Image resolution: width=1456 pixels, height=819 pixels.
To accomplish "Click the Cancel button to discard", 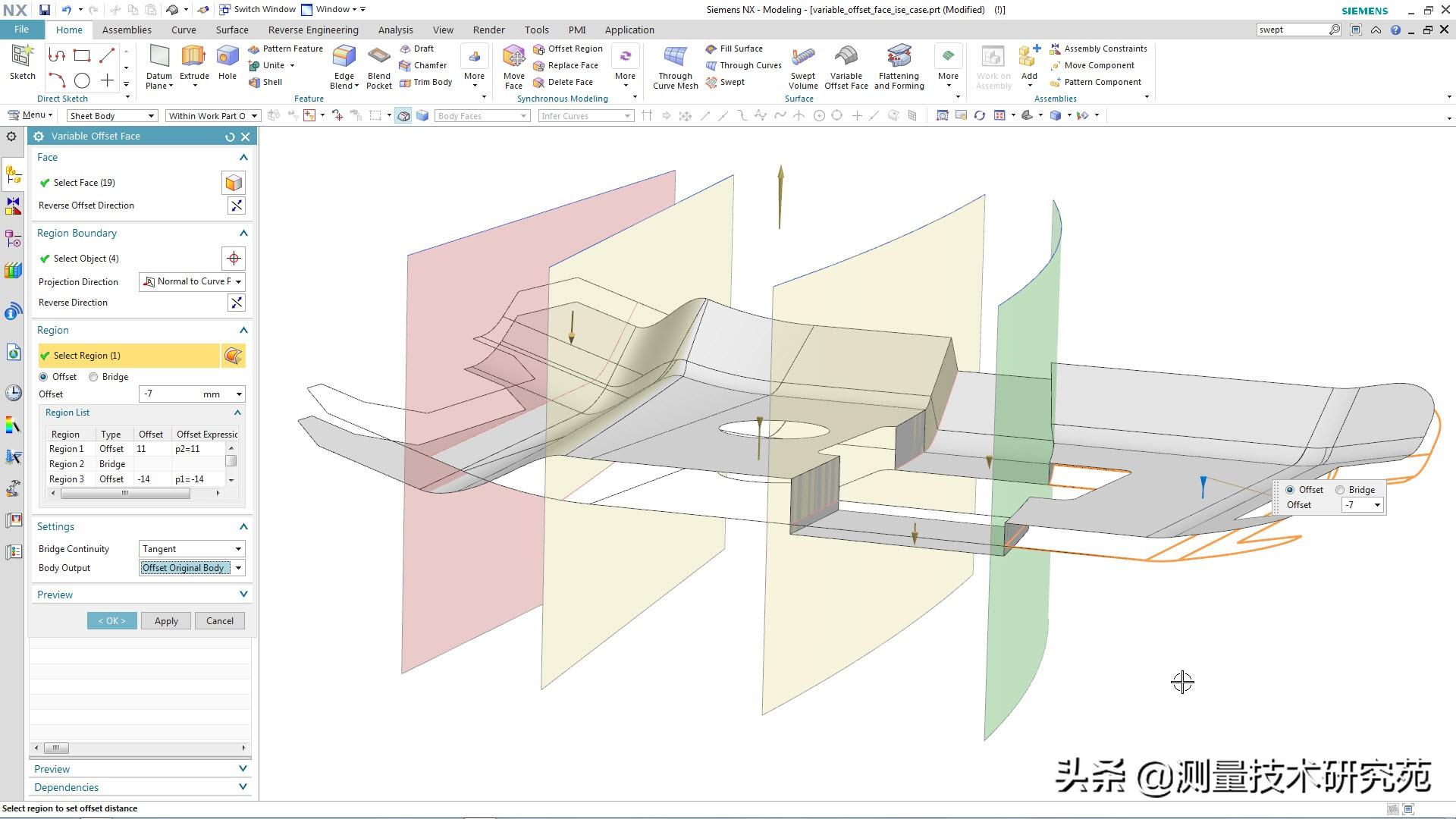I will click(x=219, y=620).
